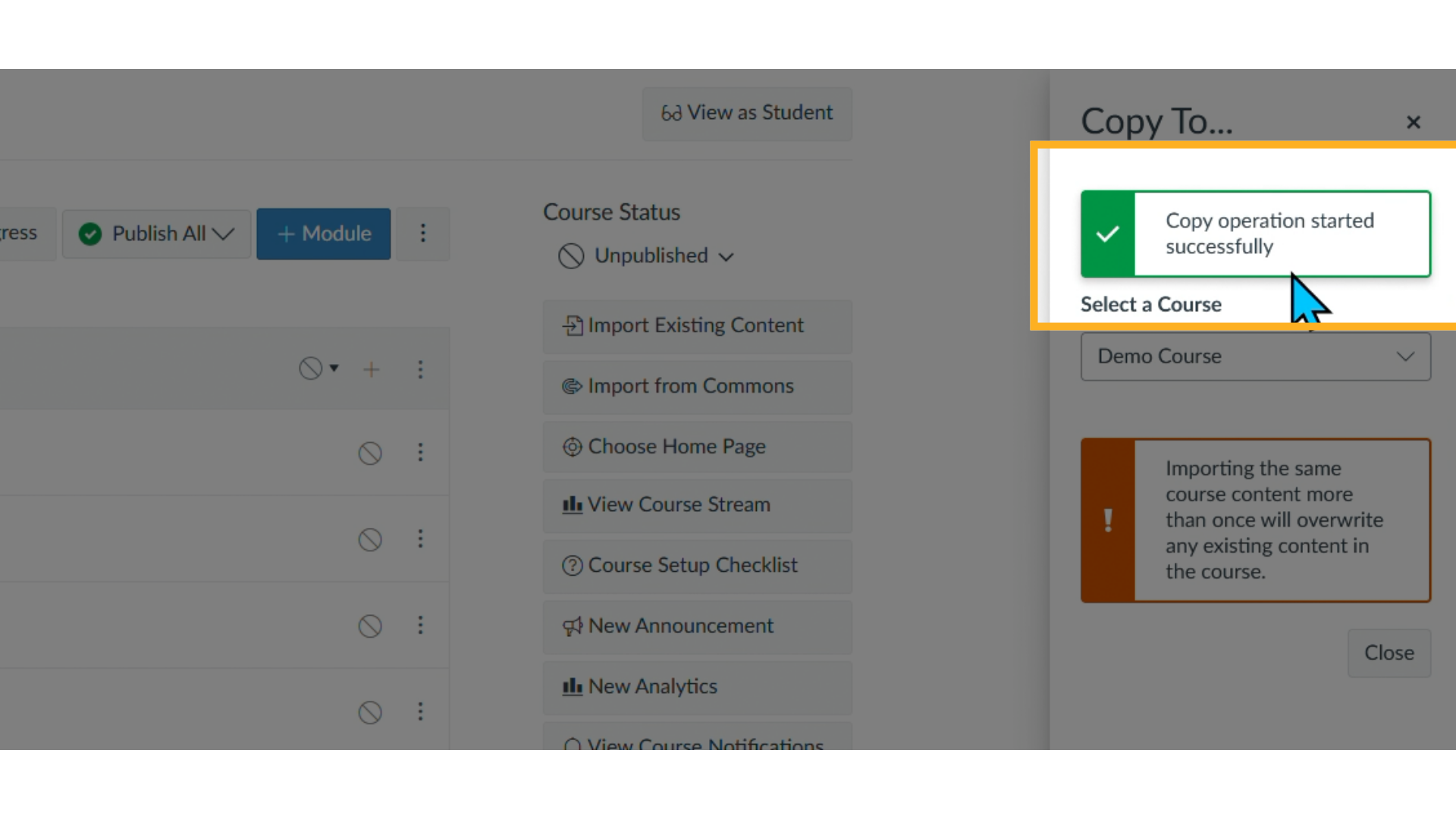
Task: Click the globe icon on Import from Commons
Action: [x=573, y=387]
